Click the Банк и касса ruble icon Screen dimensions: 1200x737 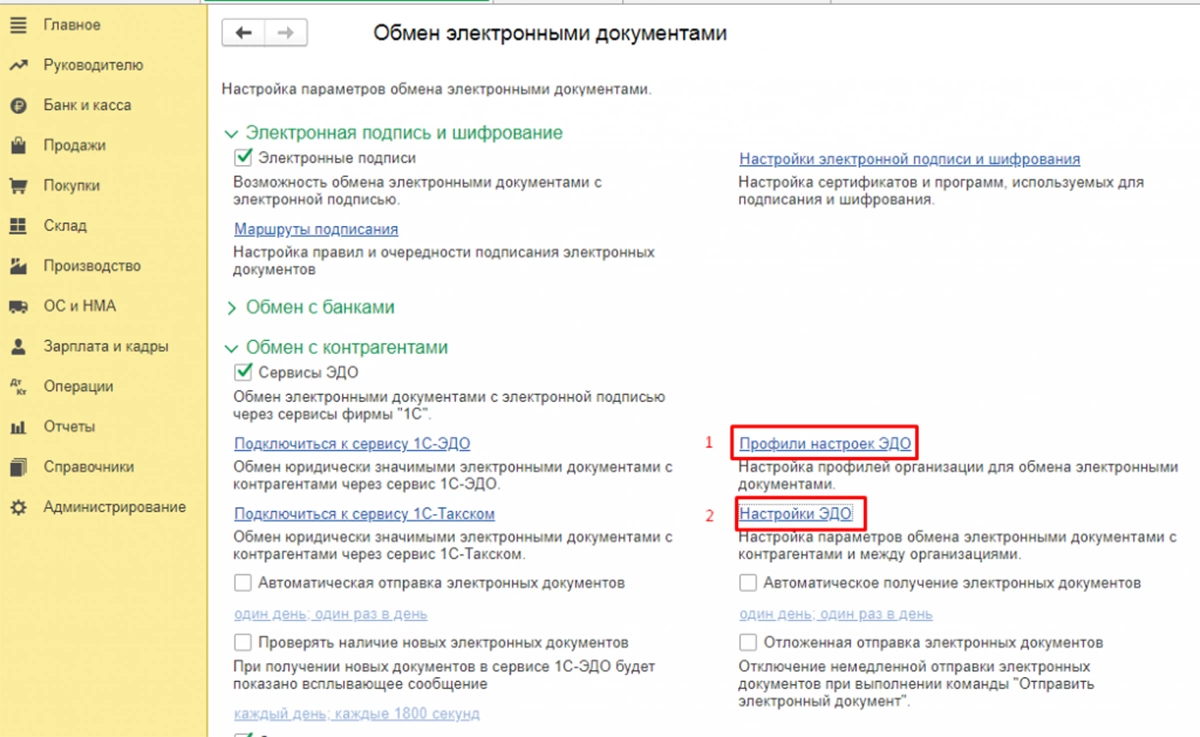(17, 105)
